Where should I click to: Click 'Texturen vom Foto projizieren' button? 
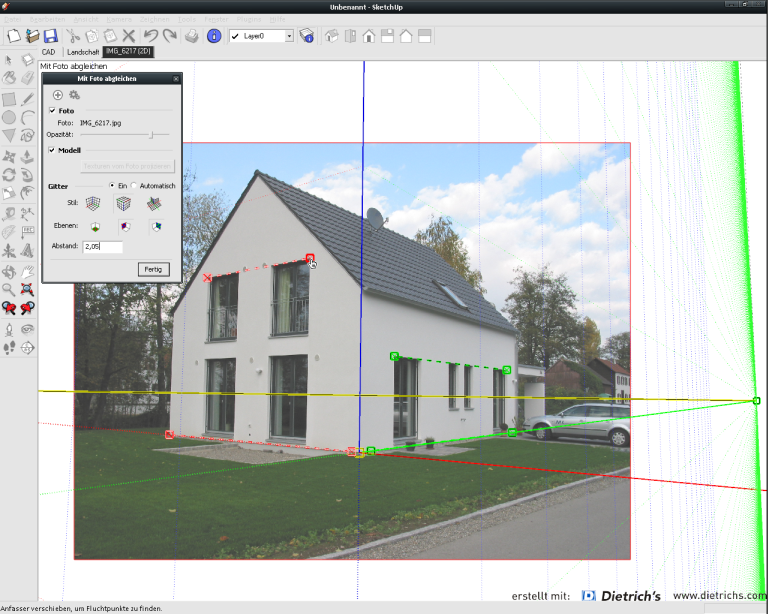coord(127,166)
